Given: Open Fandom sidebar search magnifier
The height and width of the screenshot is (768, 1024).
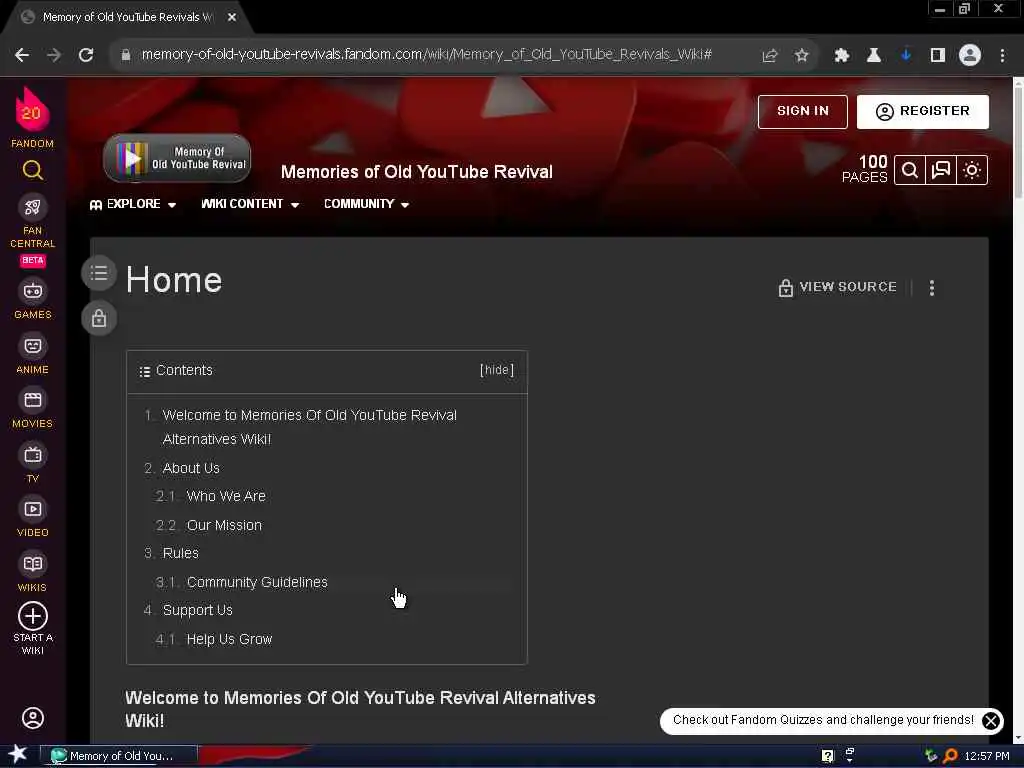Looking at the screenshot, I should [33, 170].
